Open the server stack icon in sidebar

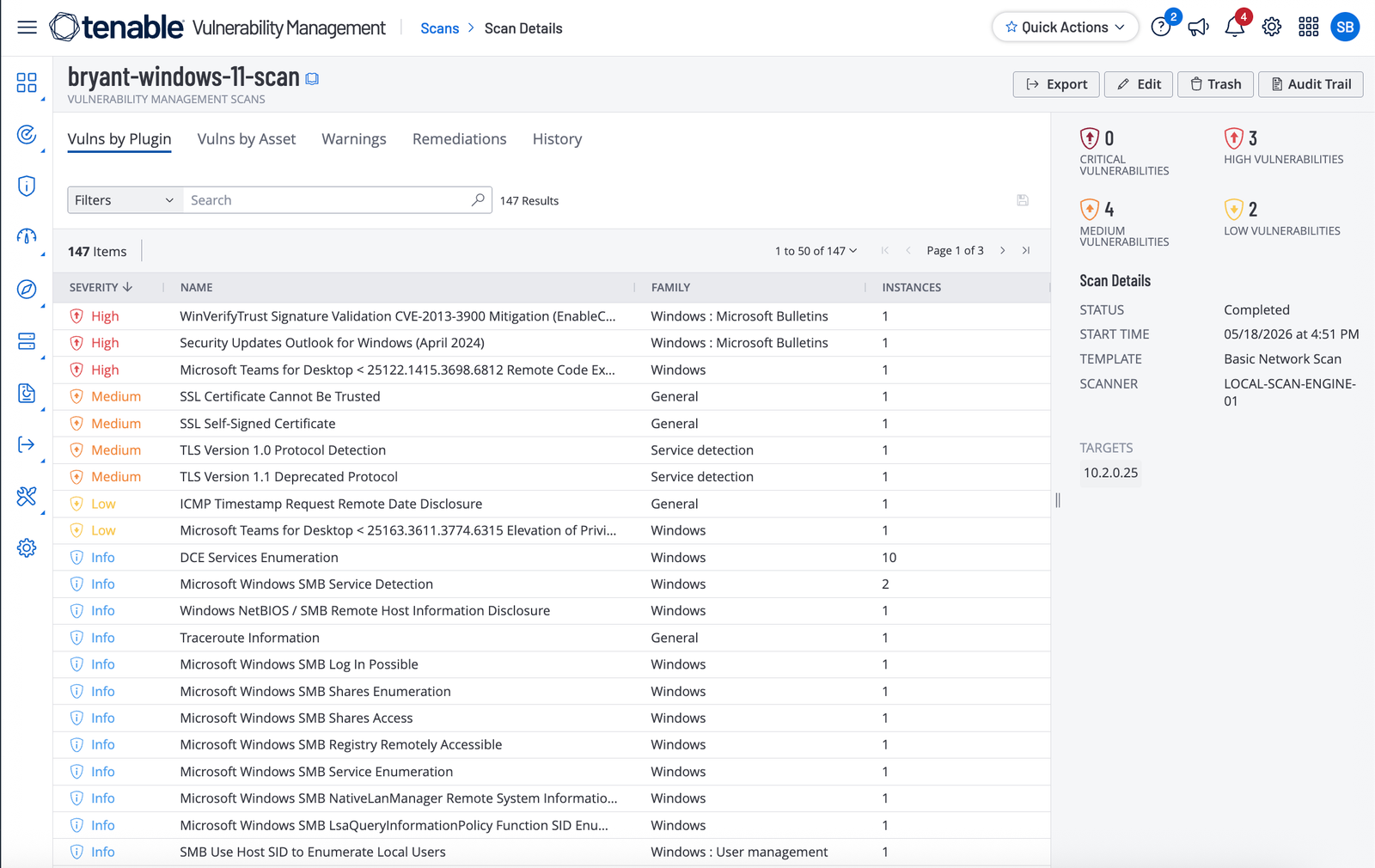(27, 341)
